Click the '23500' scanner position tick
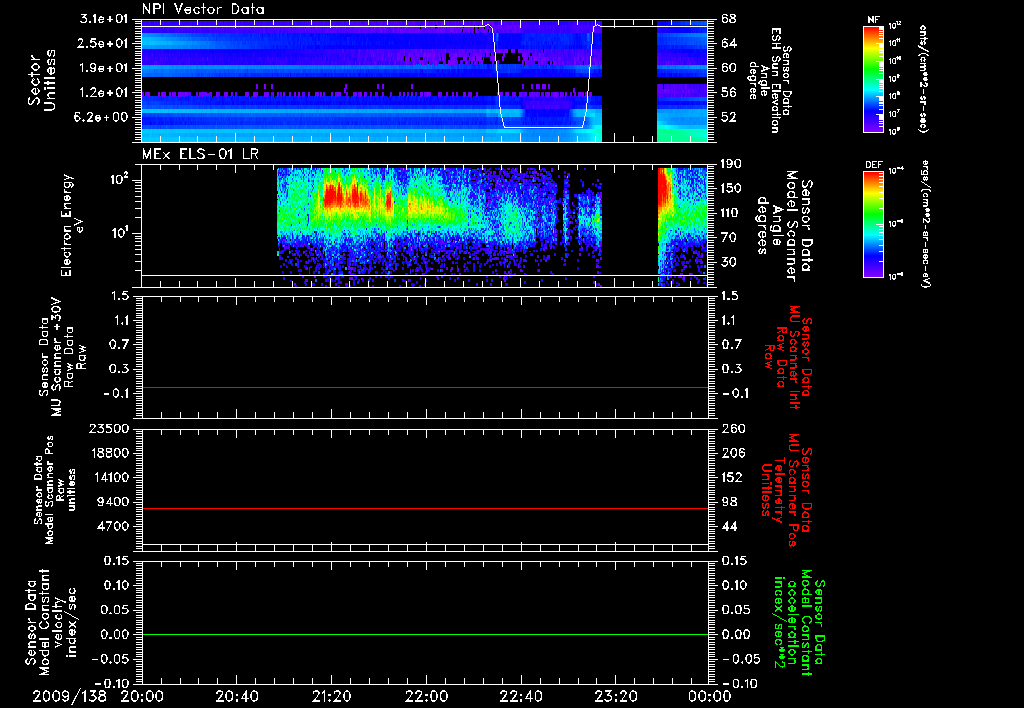Image resolution: width=1024 pixels, height=708 pixels. 108,429
